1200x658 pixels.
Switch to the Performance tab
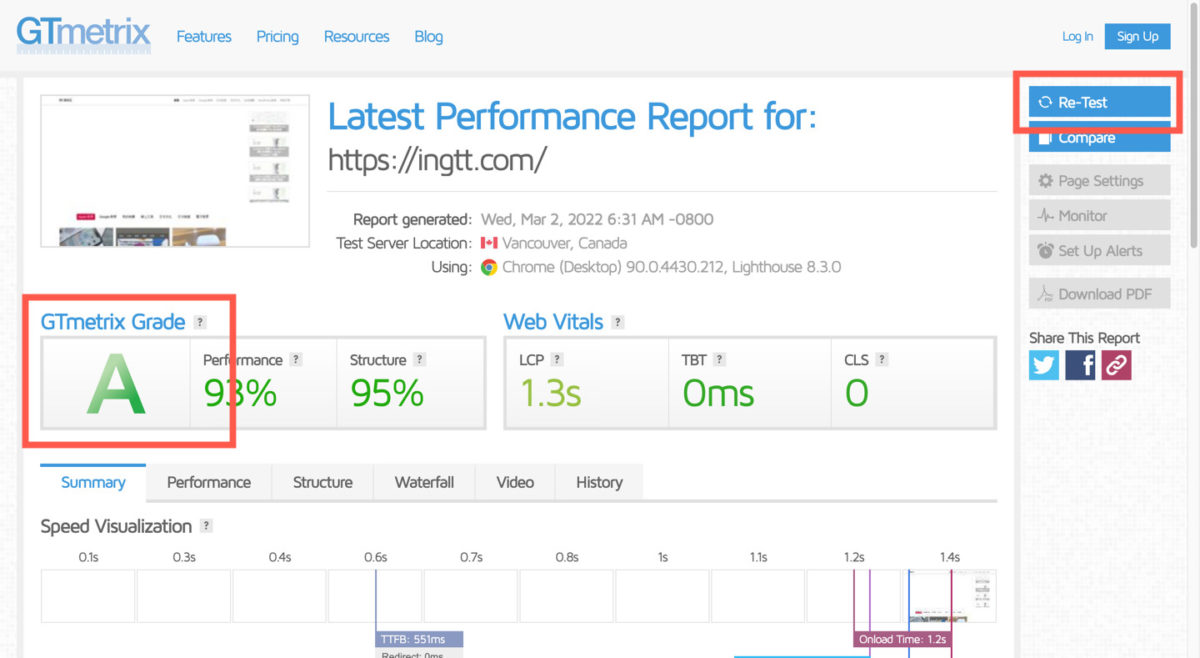209,482
